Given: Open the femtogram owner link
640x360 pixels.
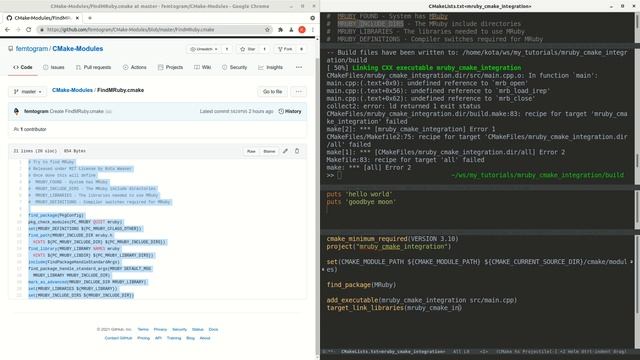Looking at the screenshot, I should (x=32, y=49).
